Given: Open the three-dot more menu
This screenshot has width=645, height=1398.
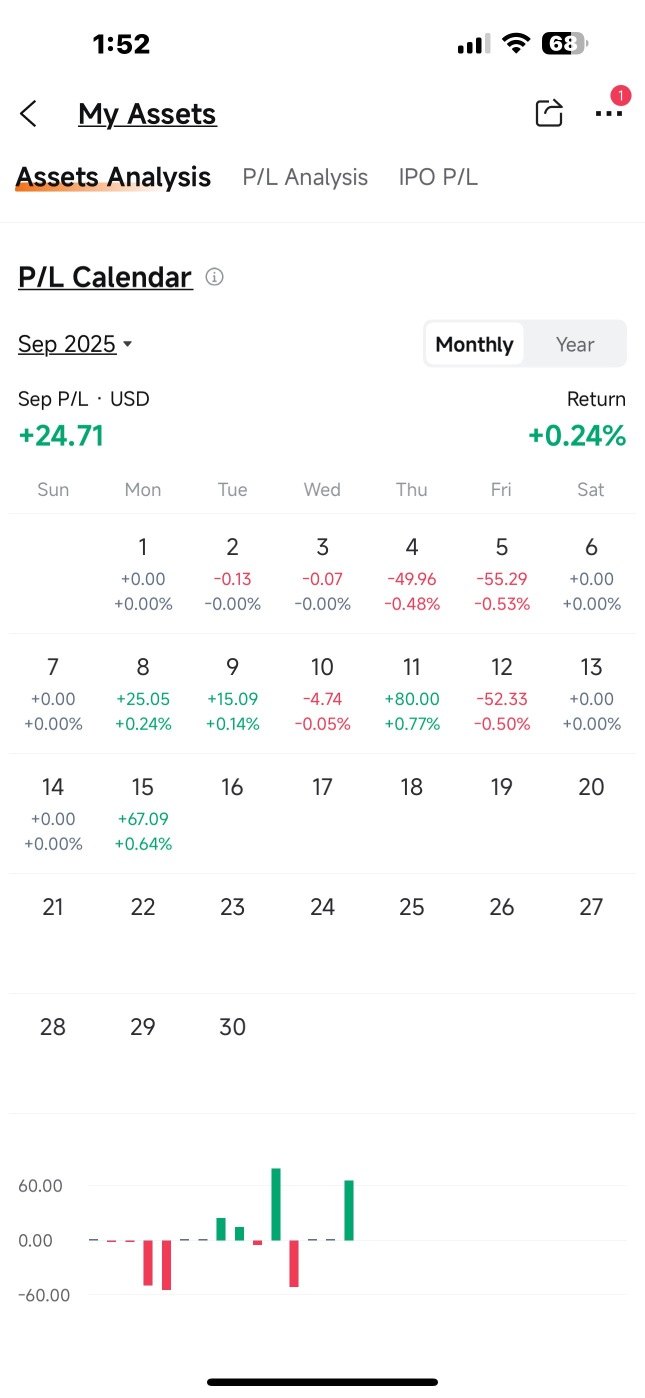Looking at the screenshot, I should point(608,114).
